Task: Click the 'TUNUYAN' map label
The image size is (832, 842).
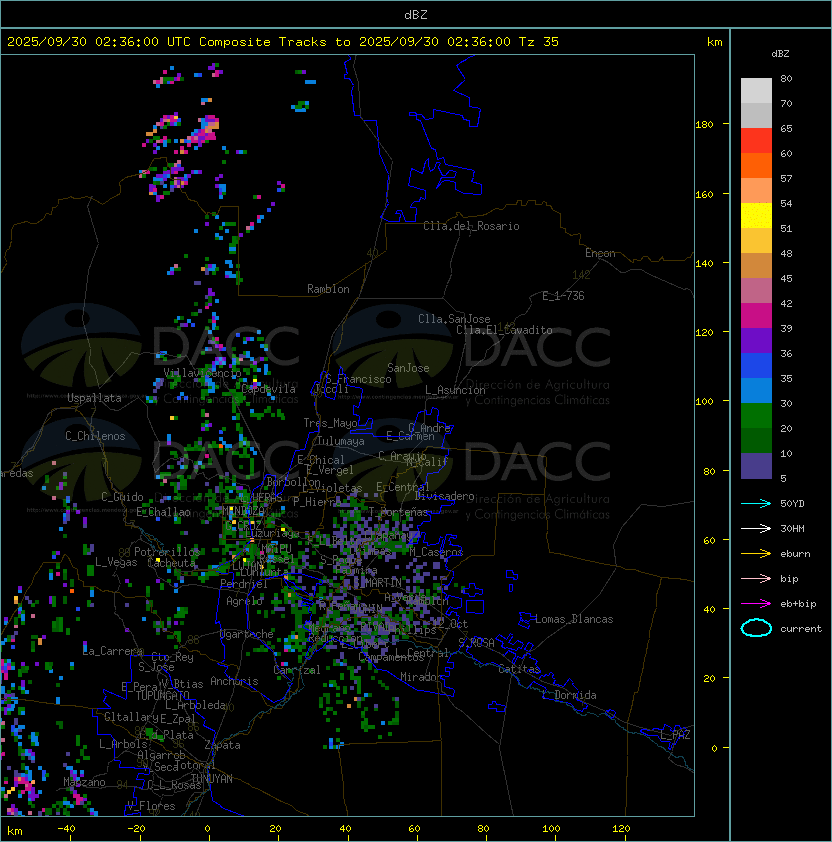Action: [212, 779]
